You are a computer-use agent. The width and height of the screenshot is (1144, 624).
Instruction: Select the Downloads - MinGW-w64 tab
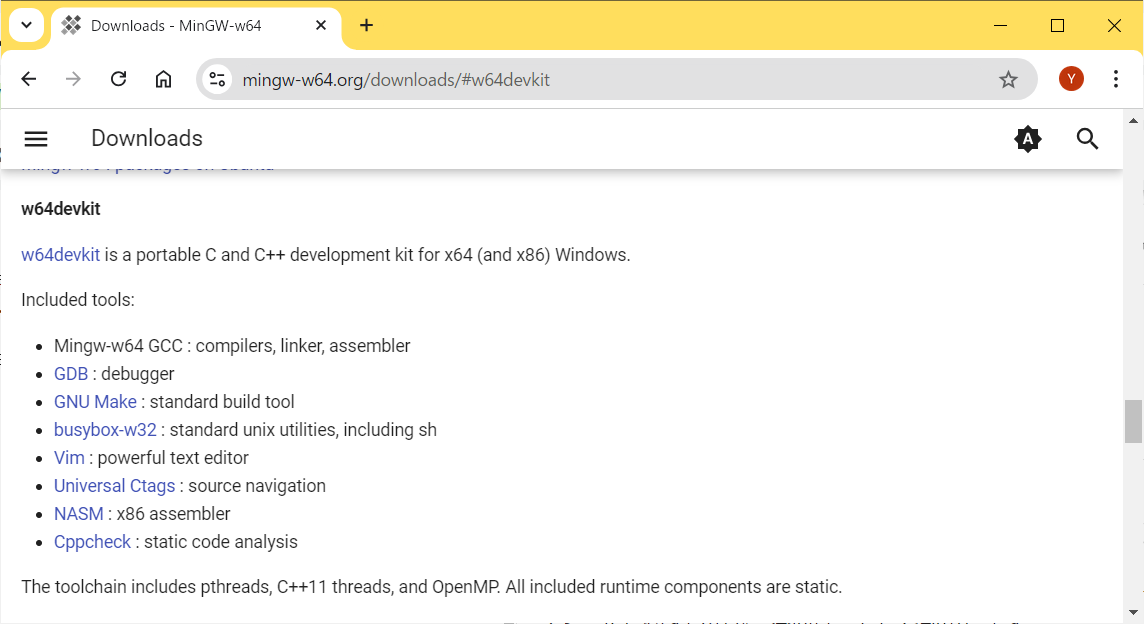coord(175,25)
